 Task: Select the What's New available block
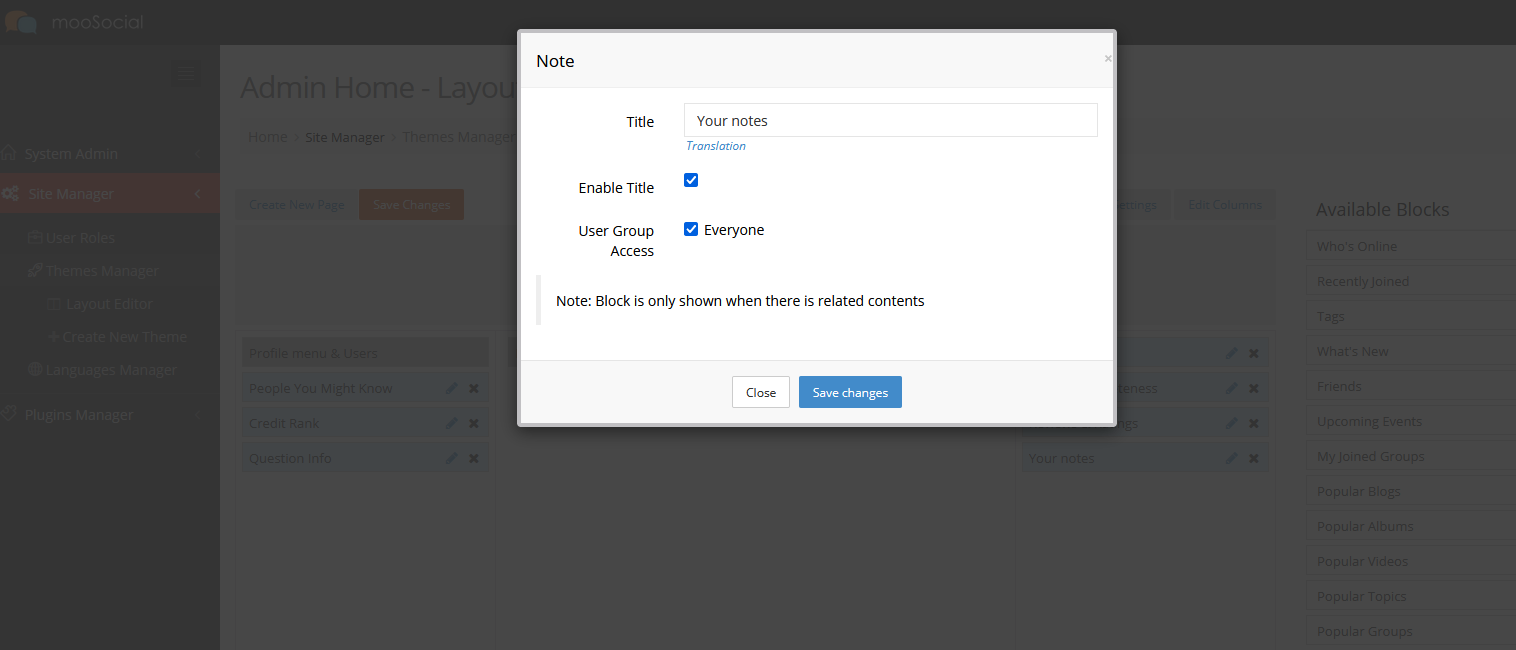[x=1410, y=351]
